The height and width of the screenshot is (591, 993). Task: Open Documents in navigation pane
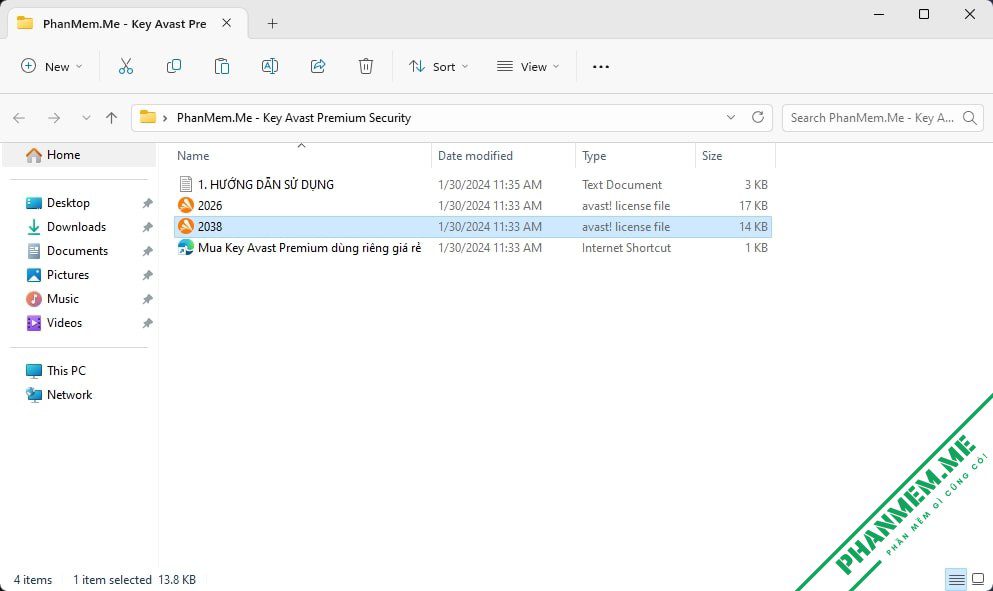point(77,251)
